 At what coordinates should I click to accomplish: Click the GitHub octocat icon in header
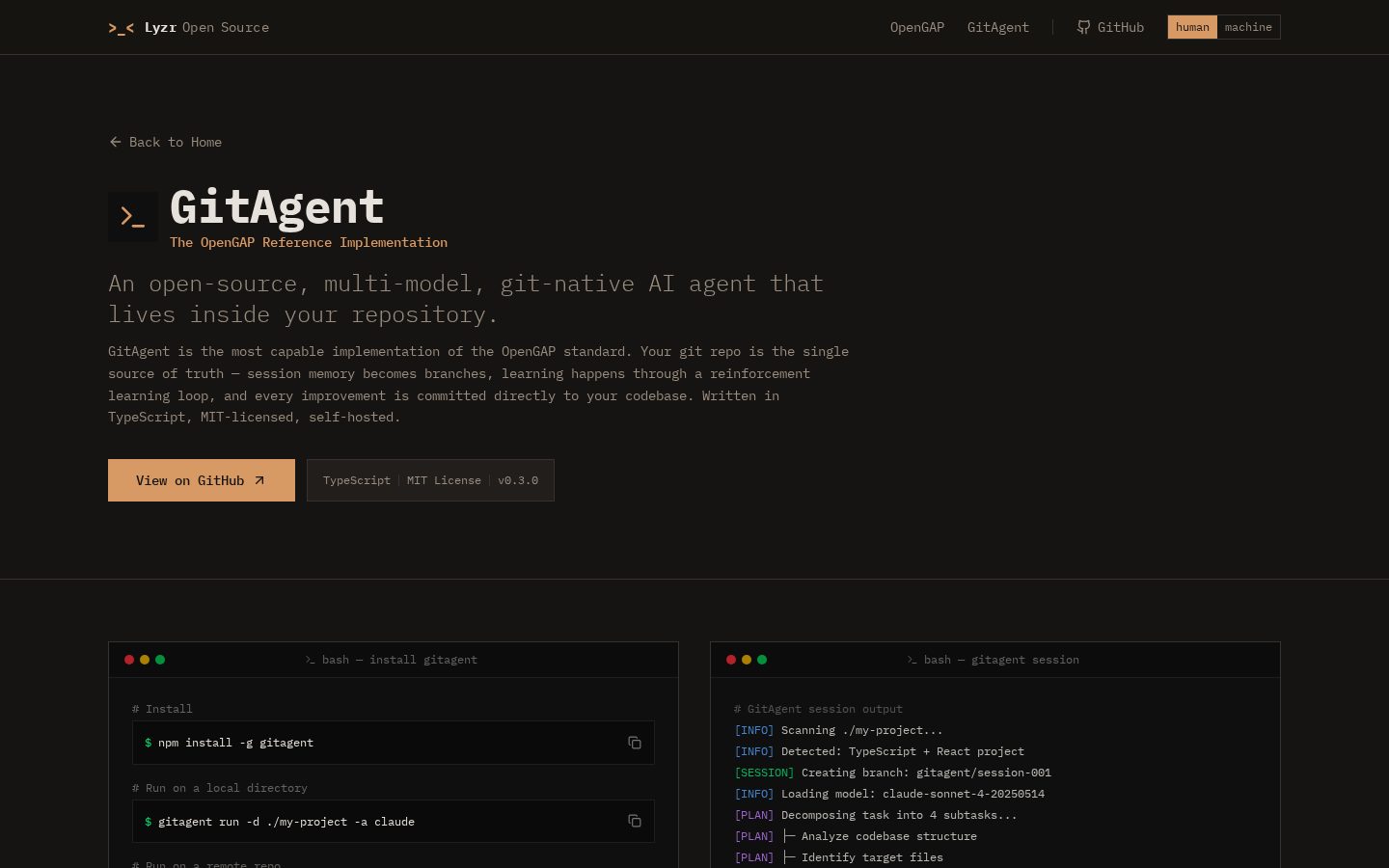pos(1083,28)
